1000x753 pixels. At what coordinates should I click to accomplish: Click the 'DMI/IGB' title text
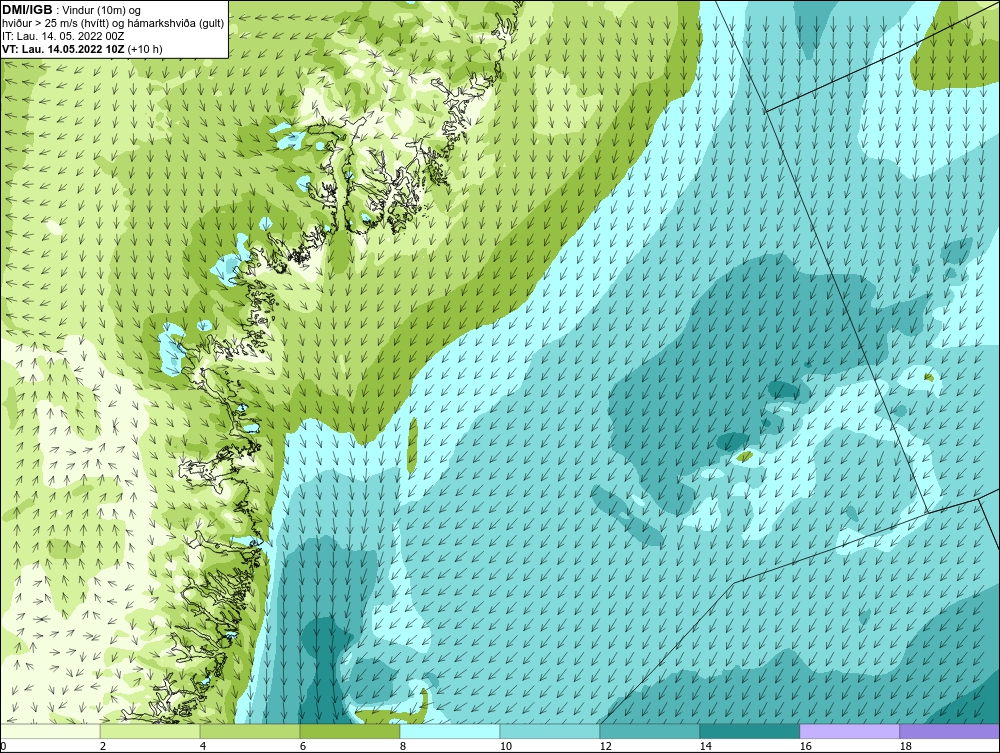point(27,10)
